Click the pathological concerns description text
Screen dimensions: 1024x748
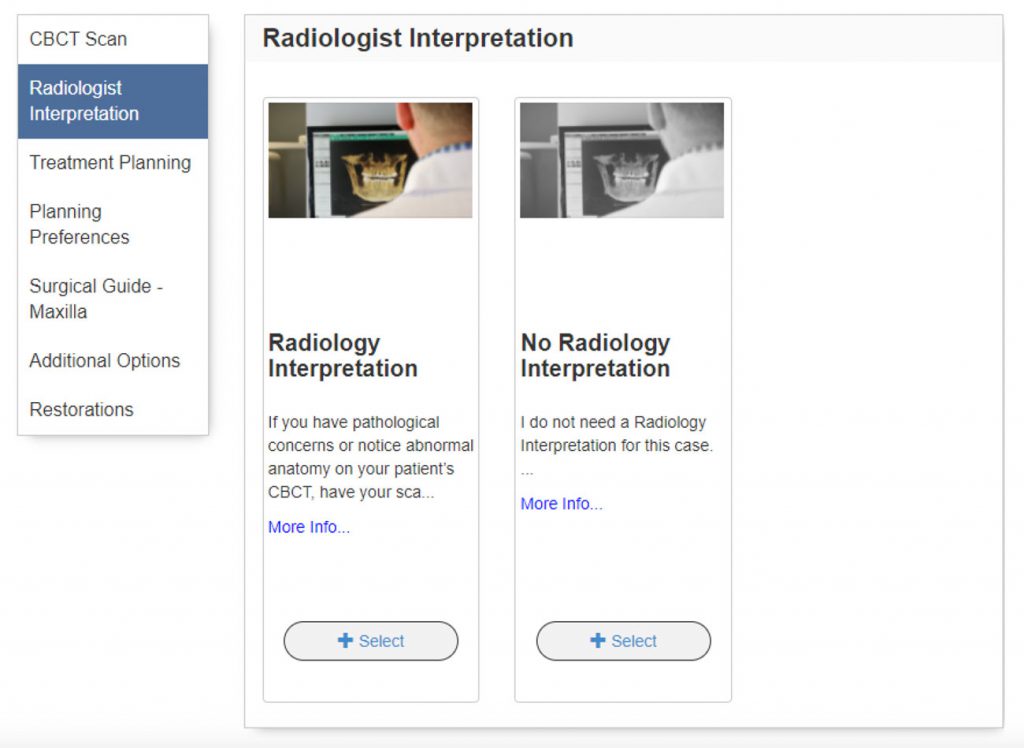[370, 457]
